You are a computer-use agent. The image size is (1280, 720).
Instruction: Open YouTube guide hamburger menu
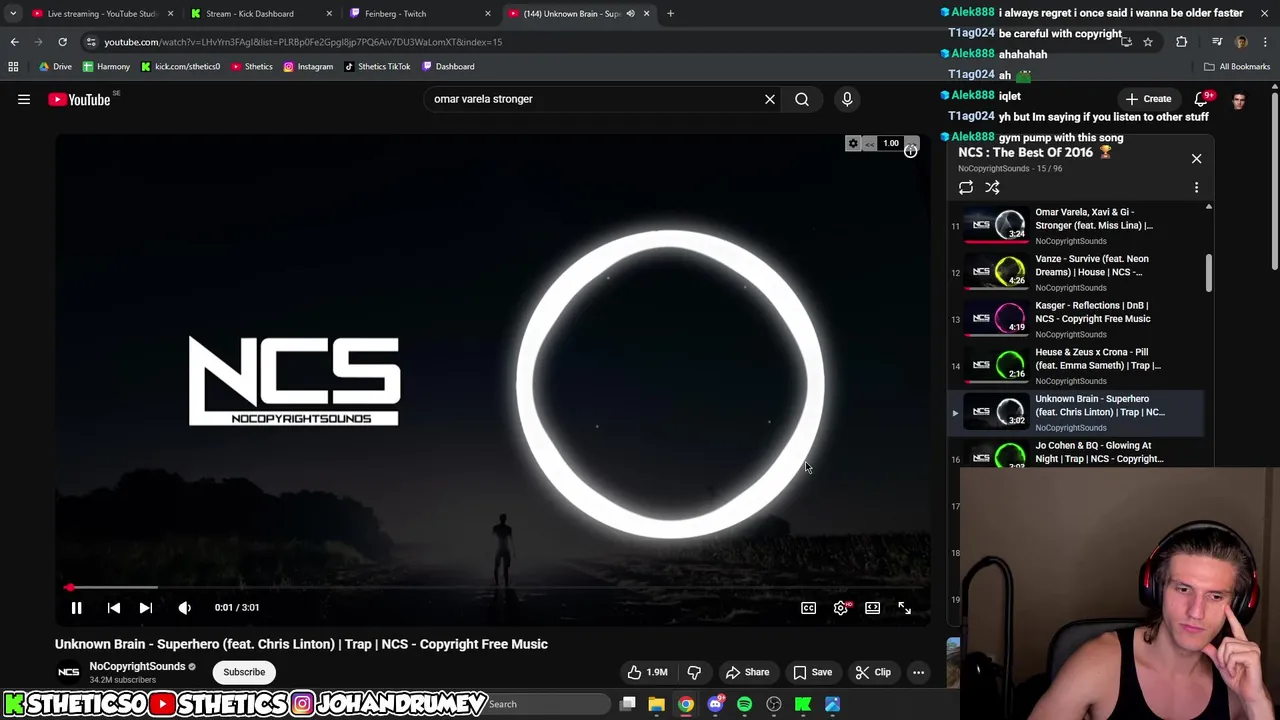click(24, 99)
